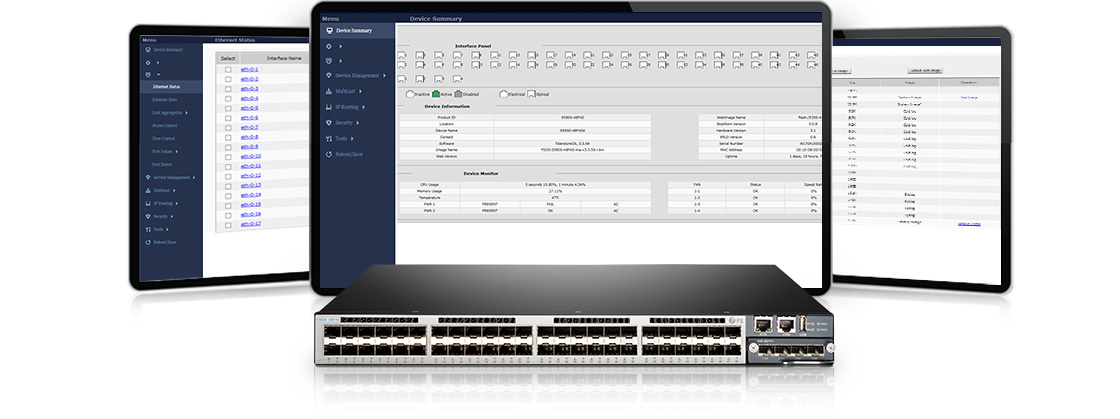This screenshot has height=419, width=1120.
Task: Click the Product ID row in Device Information
Action: click(x=524, y=116)
